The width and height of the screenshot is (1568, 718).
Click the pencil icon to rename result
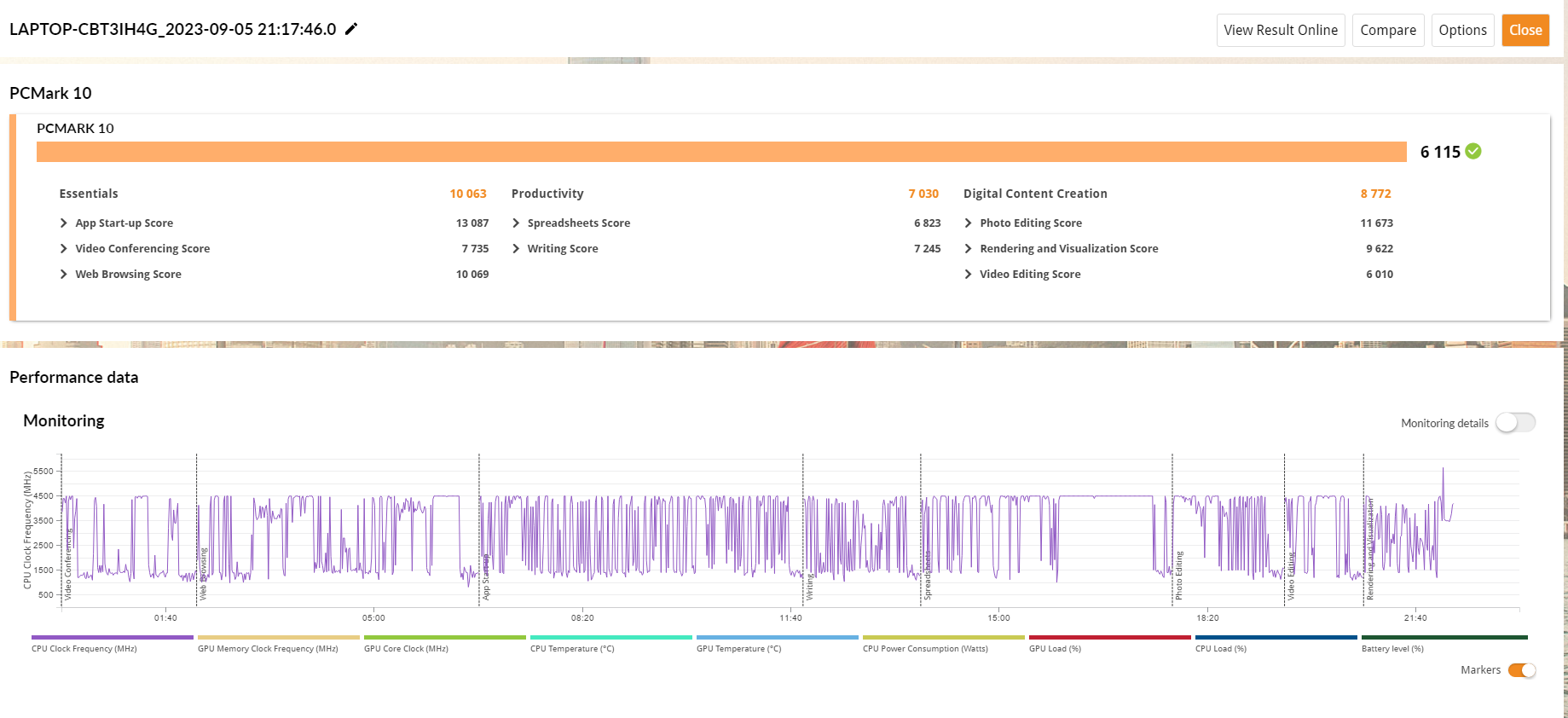(351, 29)
